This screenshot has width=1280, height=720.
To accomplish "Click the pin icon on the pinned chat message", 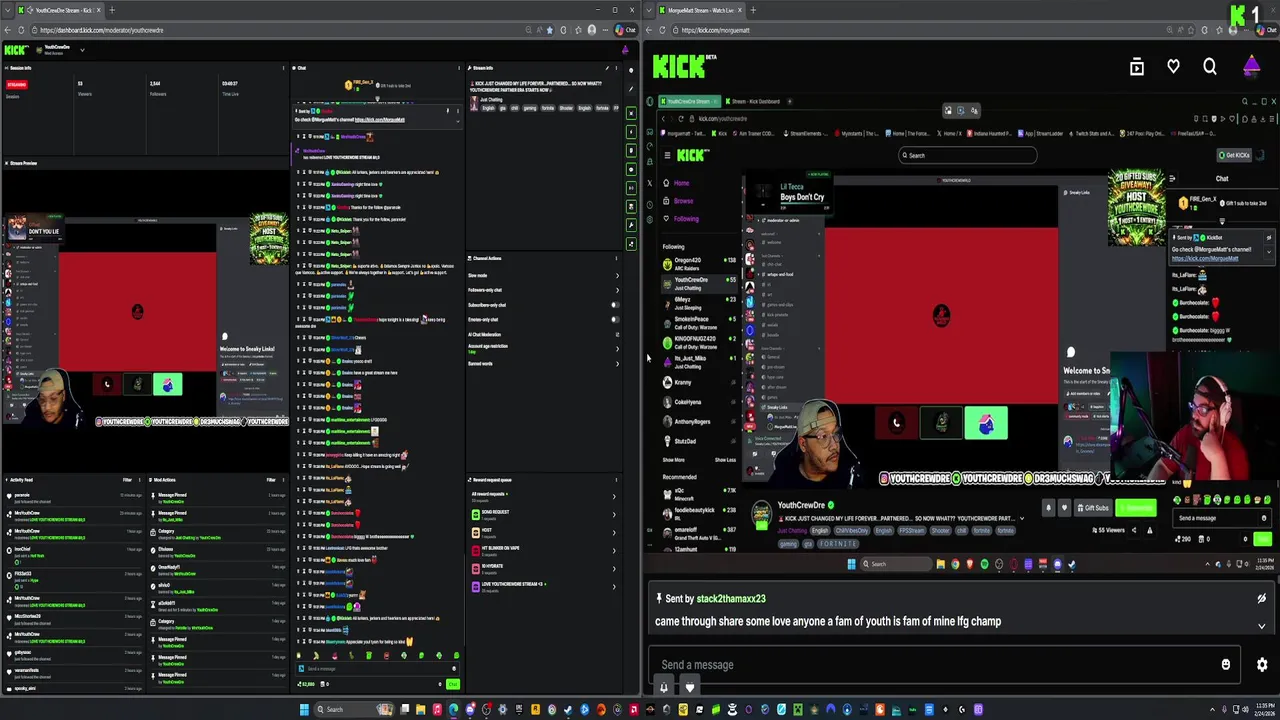I will pos(448,110).
